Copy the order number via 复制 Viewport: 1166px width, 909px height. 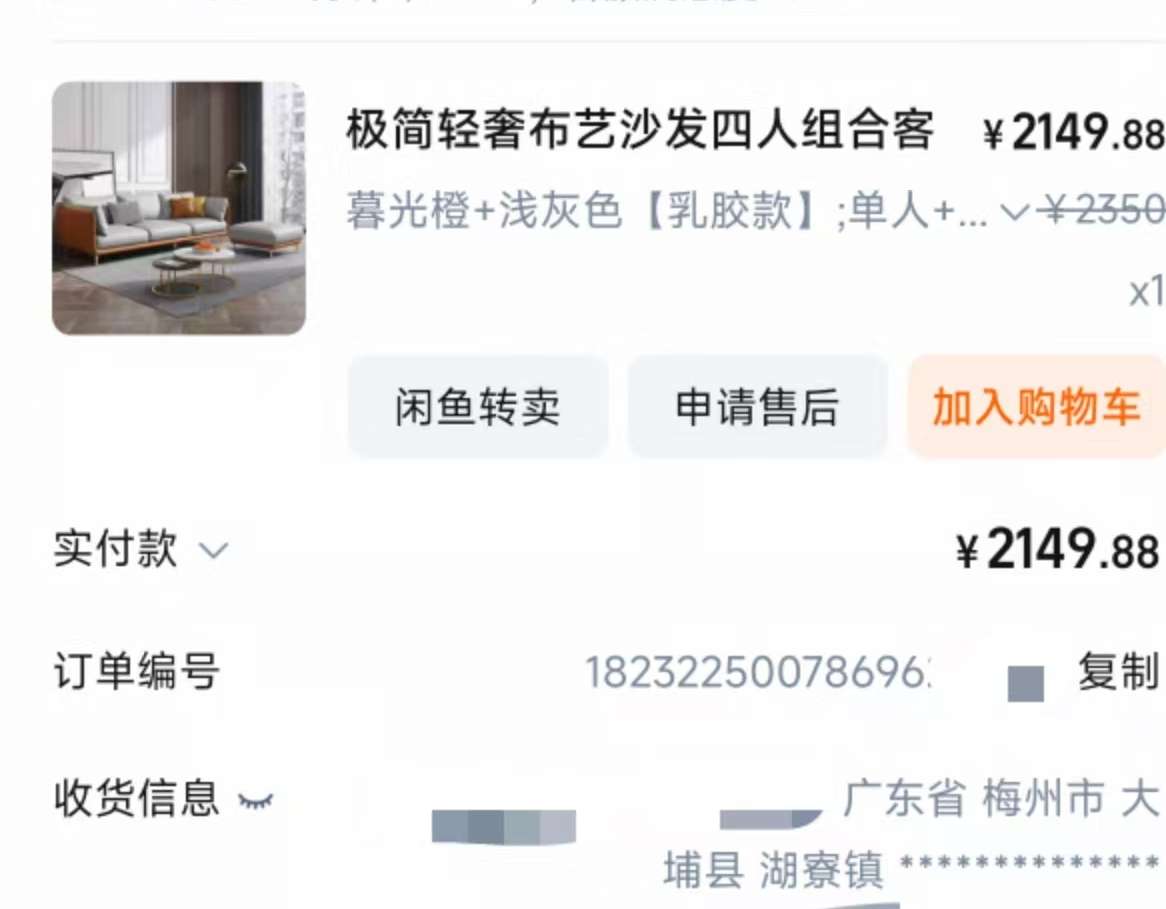1119,672
